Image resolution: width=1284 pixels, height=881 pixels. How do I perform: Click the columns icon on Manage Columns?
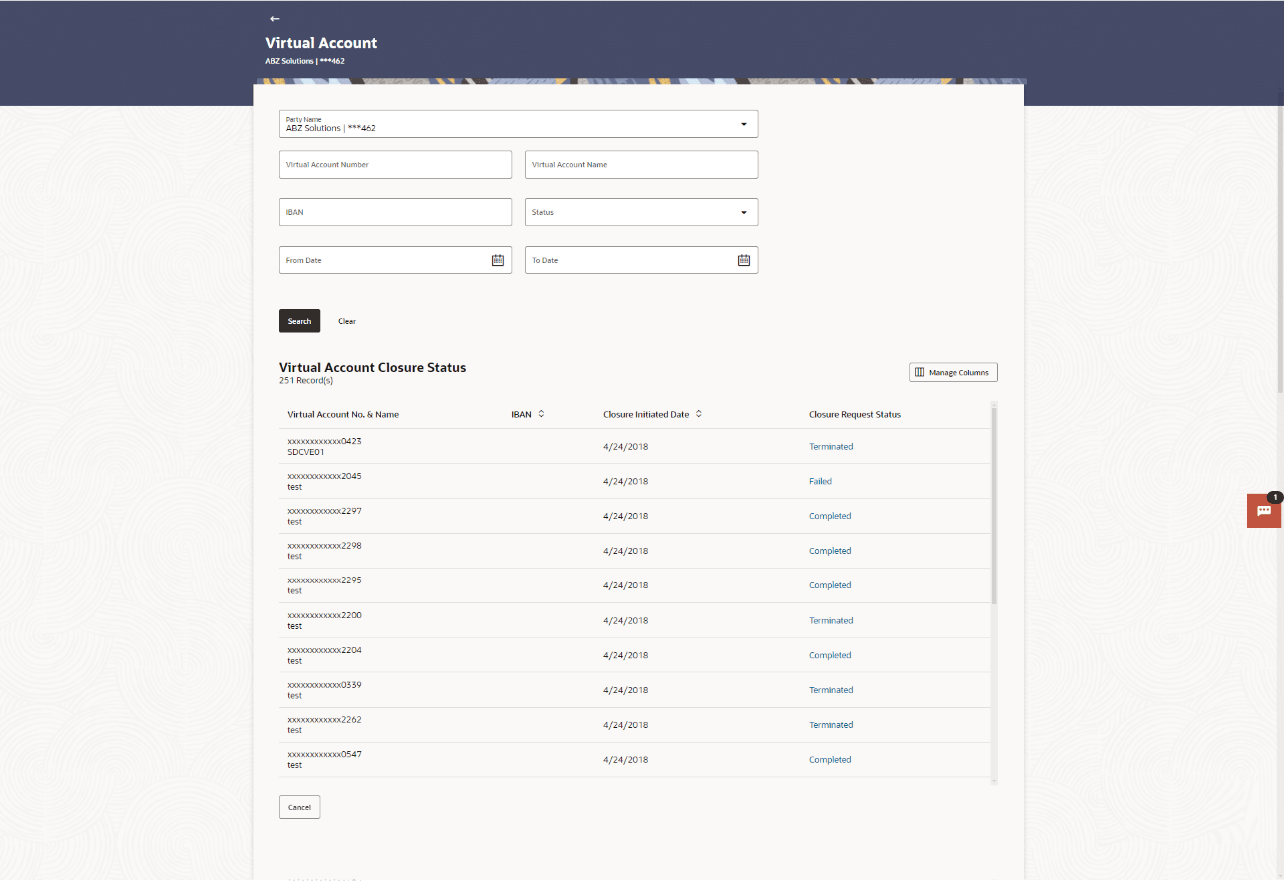tap(919, 371)
